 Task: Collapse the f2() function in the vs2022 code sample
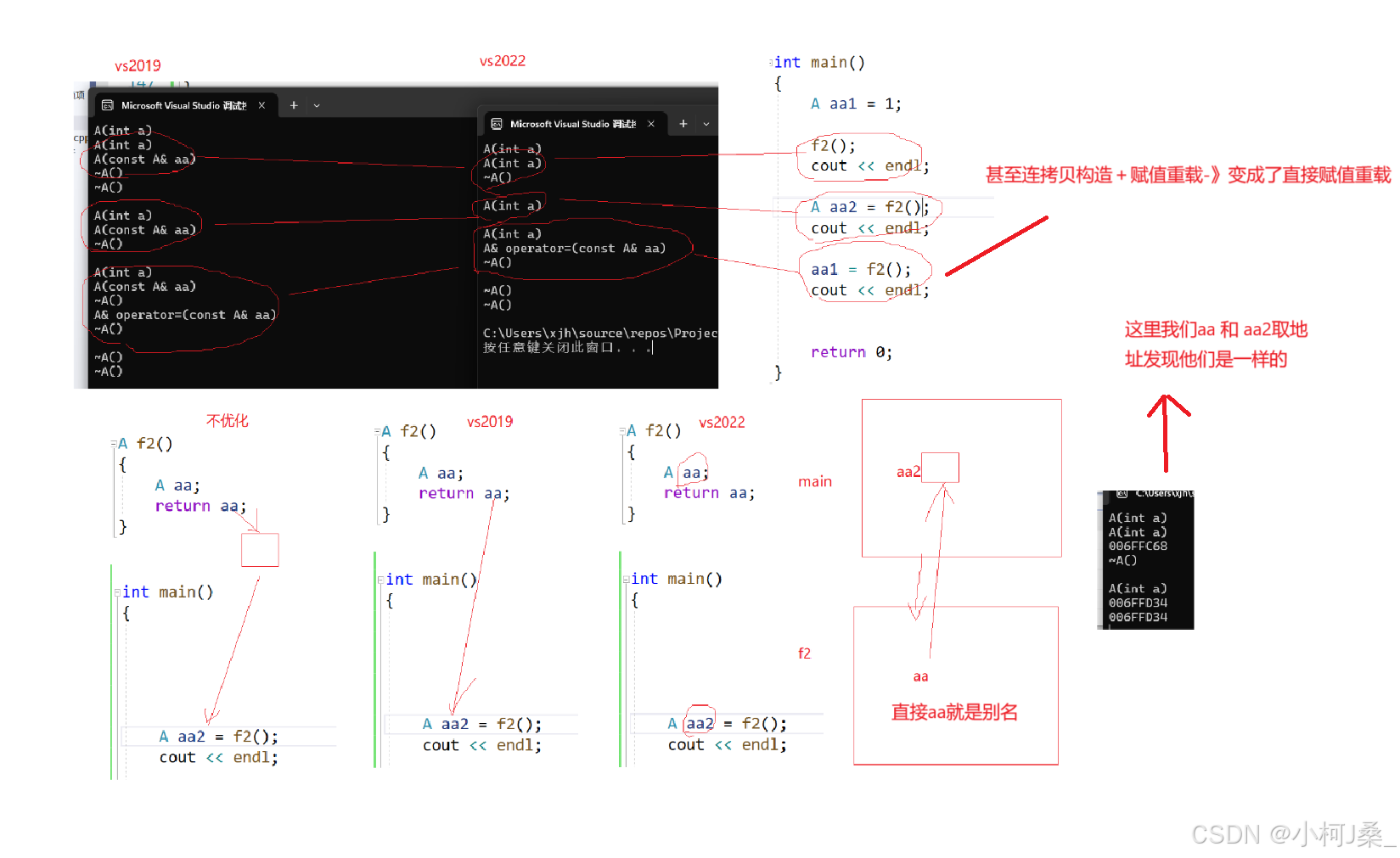[622, 431]
